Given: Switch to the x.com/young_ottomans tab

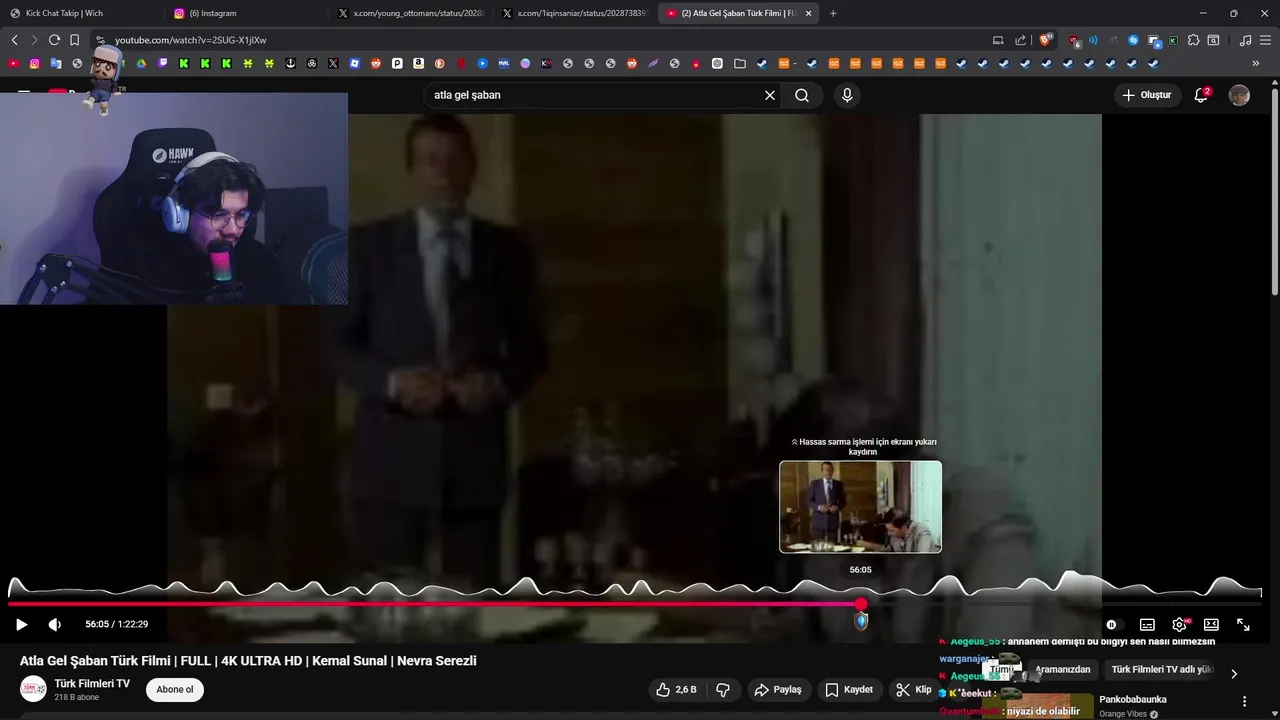Looking at the screenshot, I should pyautogui.click(x=410, y=13).
